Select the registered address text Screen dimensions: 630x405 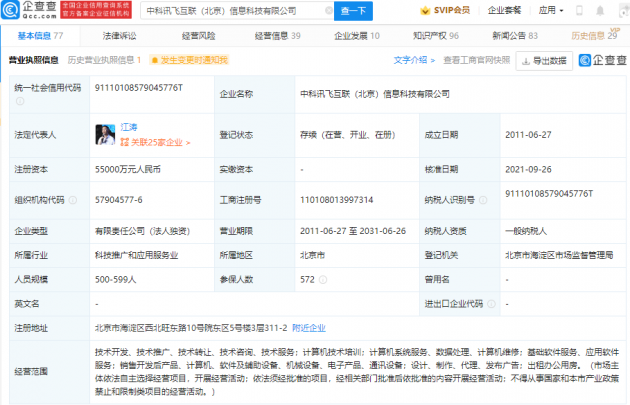(x=191, y=328)
